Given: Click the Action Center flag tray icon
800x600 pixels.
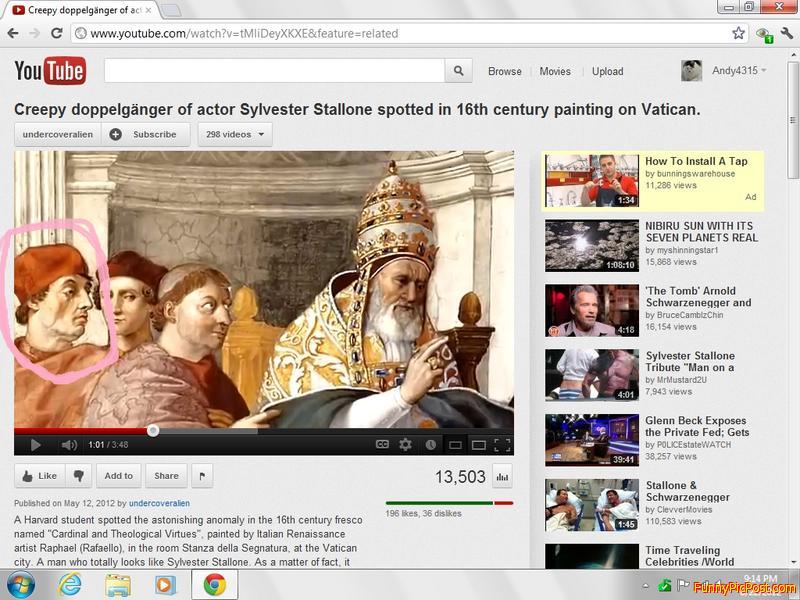Looking at the screenshot, I should [683, 585].
